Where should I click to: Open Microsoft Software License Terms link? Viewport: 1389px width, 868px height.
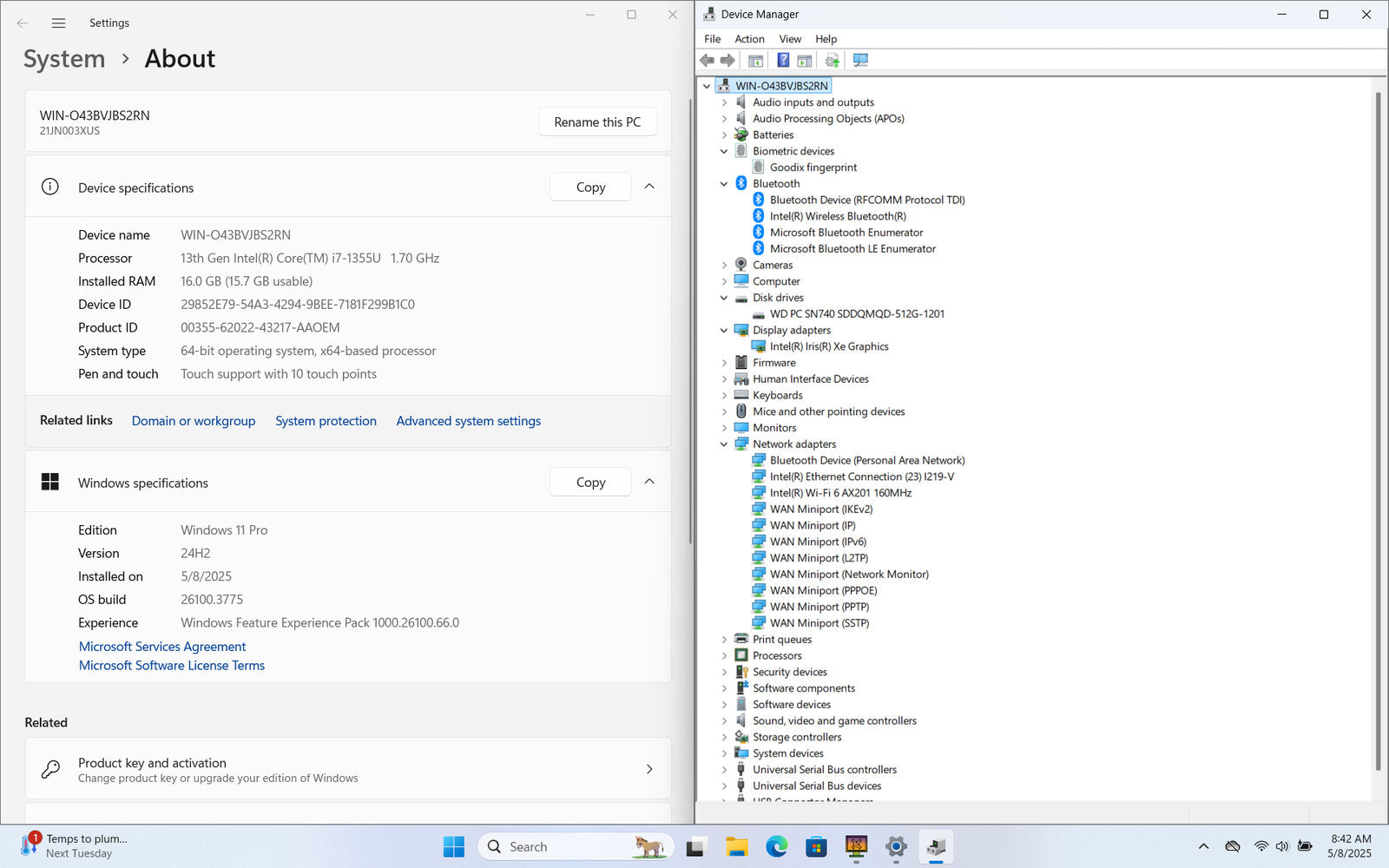tap(172, 666)
